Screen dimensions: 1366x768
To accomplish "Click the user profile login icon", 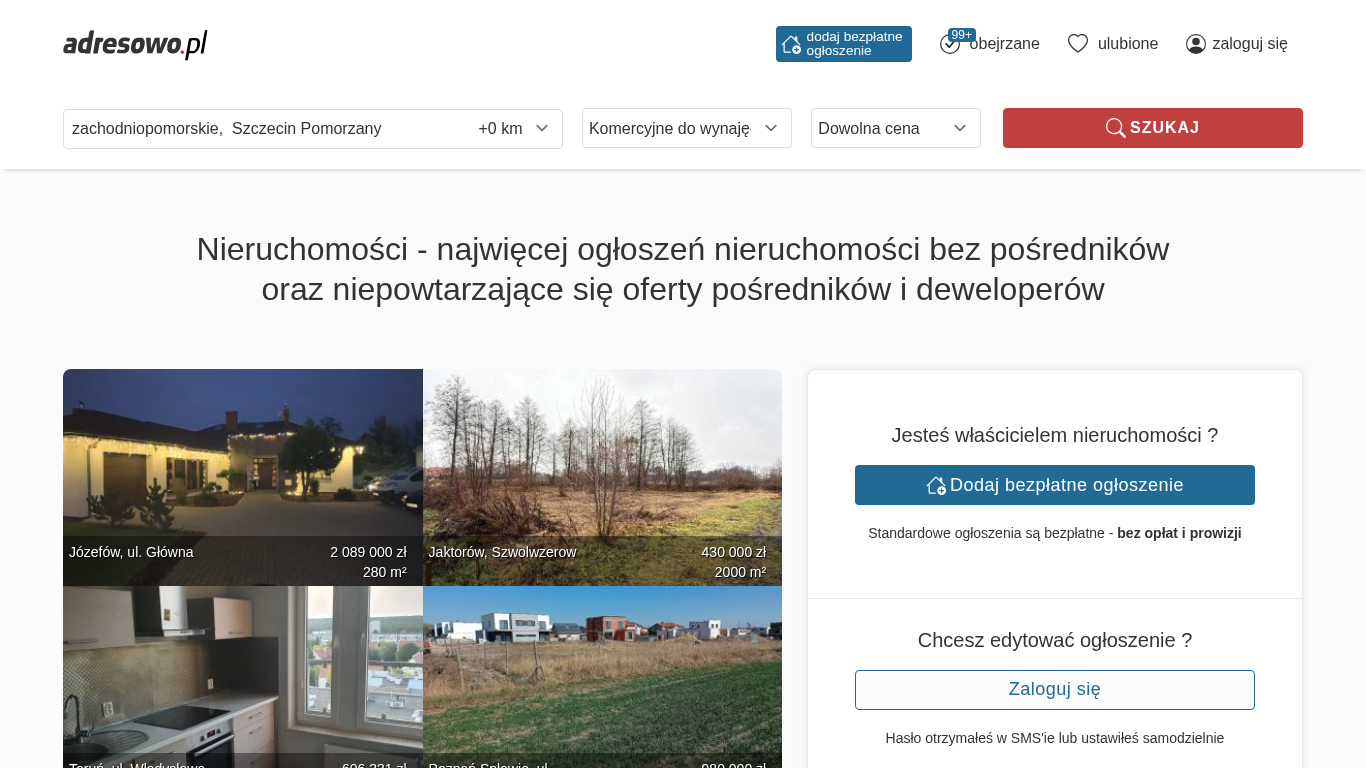I will (1195, 44).
